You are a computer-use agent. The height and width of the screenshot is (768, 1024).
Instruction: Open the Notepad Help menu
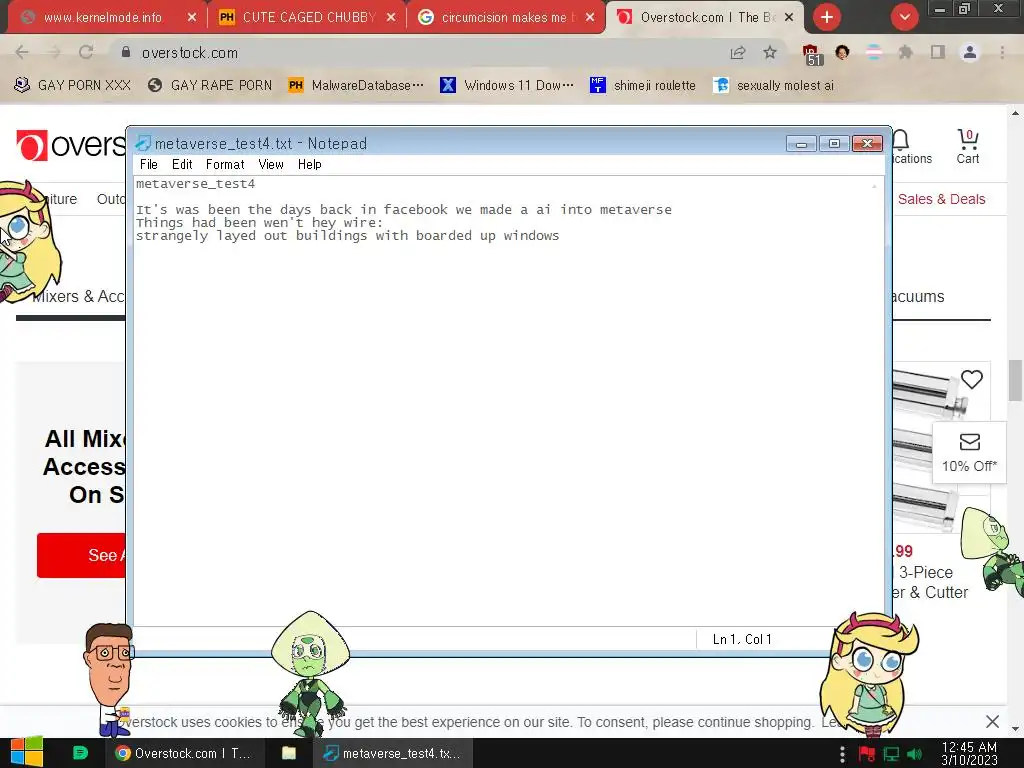coord(310,165)
